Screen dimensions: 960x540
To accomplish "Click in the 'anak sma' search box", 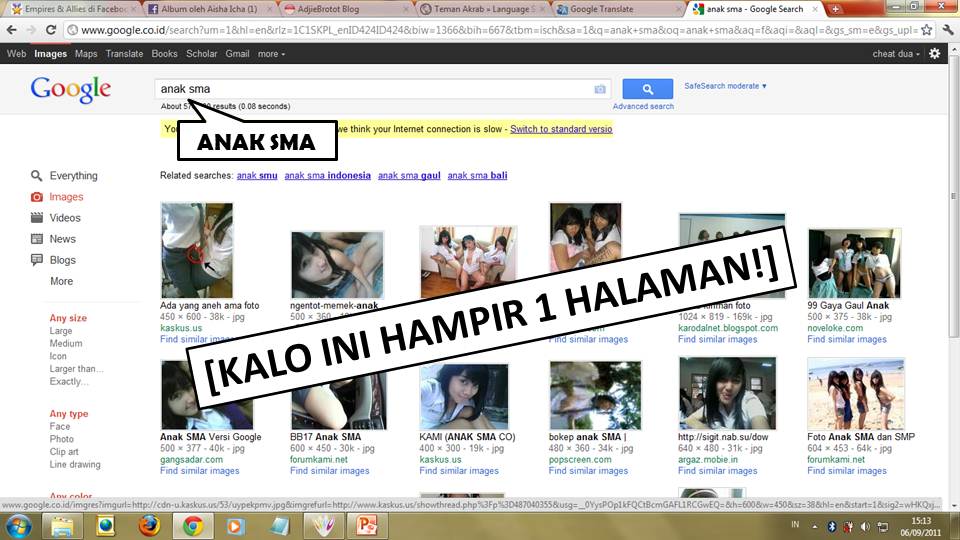I will coord(383,89).
